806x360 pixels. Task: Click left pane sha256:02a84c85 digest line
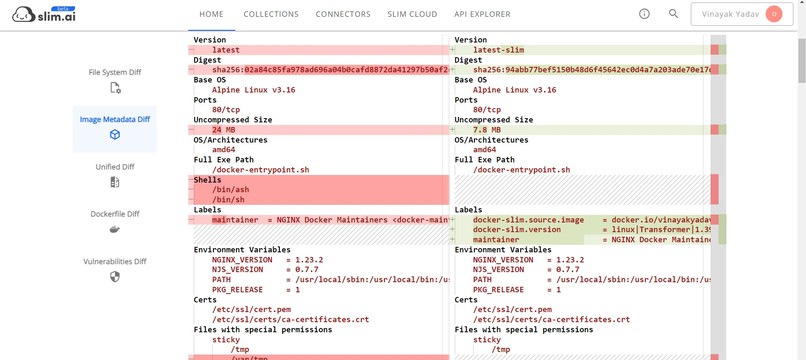coord(319,70)
